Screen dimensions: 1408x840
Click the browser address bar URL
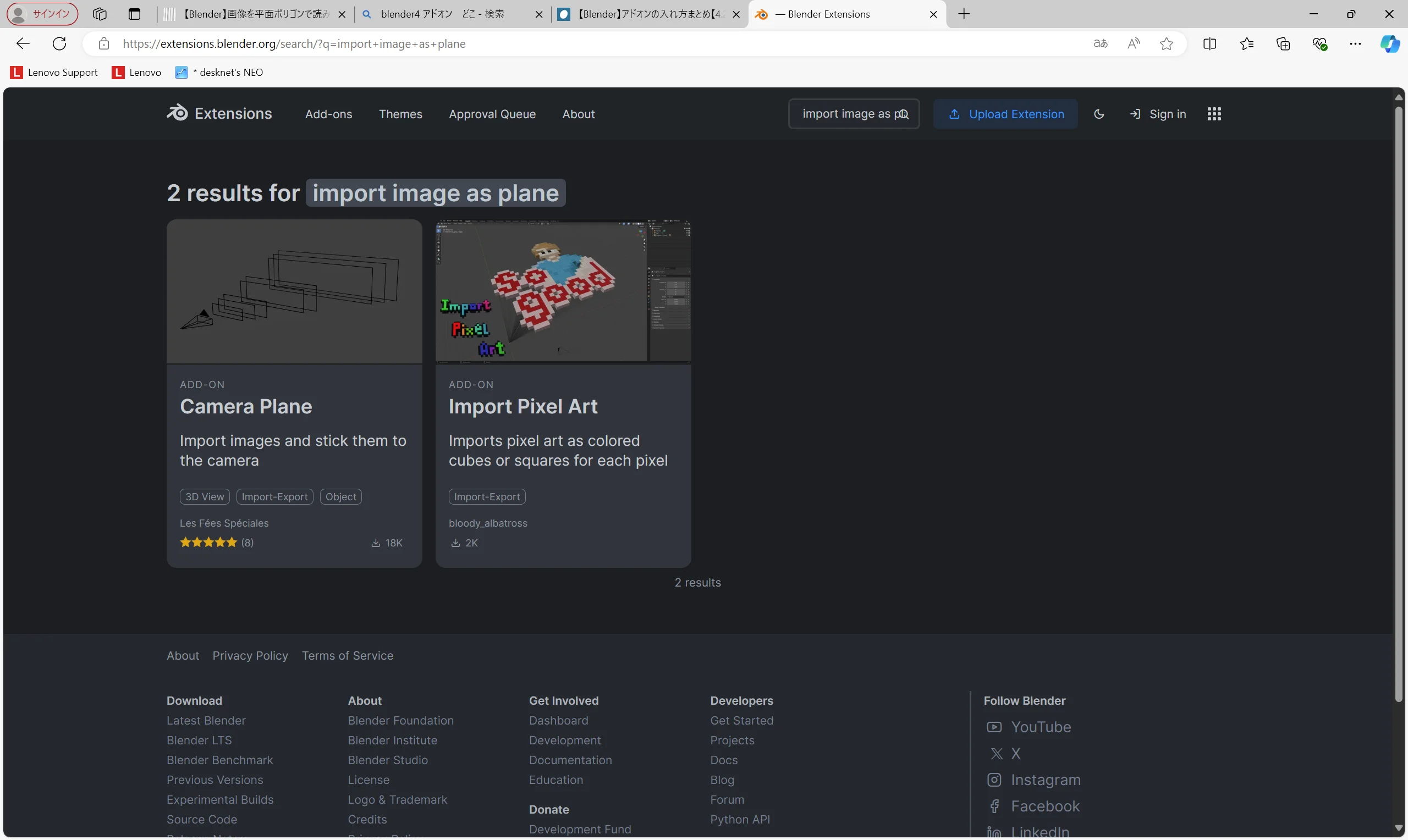point(294,43)
